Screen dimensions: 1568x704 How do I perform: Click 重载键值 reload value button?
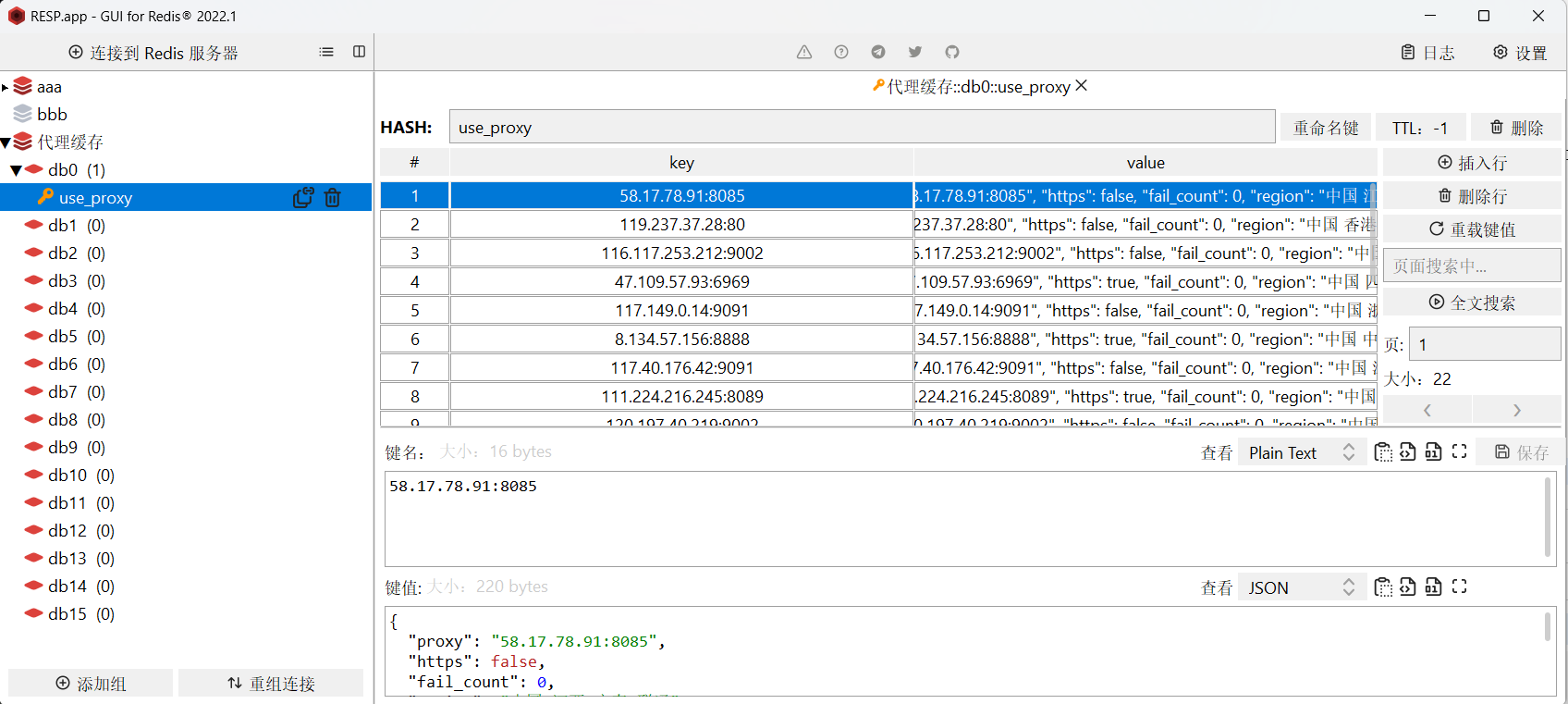tap(1472, 229)
